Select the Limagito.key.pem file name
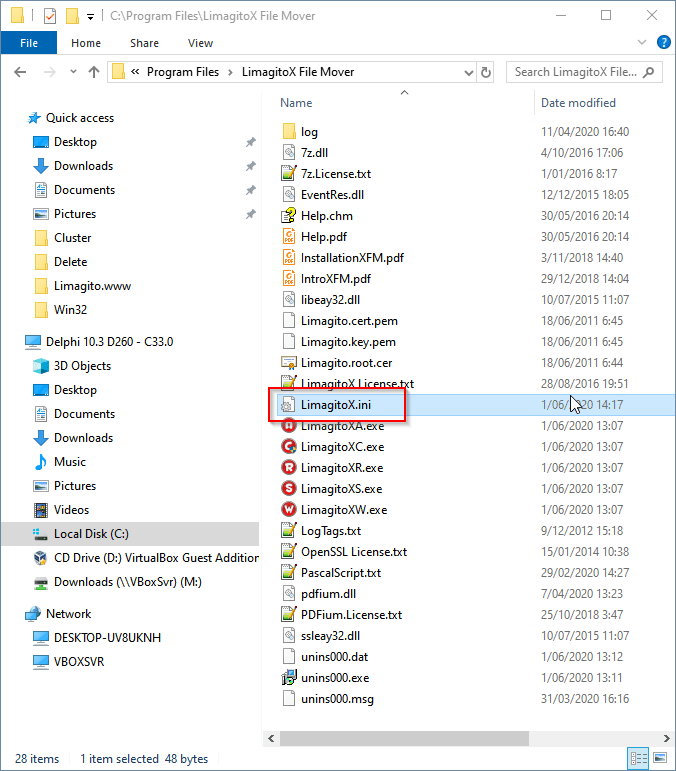Image resolution: width=676 pixels, height=771 pixels. [348, 342]
